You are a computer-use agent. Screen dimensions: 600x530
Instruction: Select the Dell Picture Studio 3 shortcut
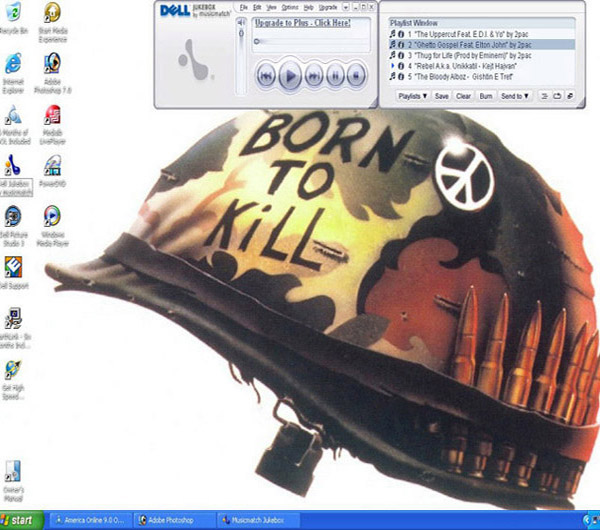pyautogui.click(x=14, y=226)
